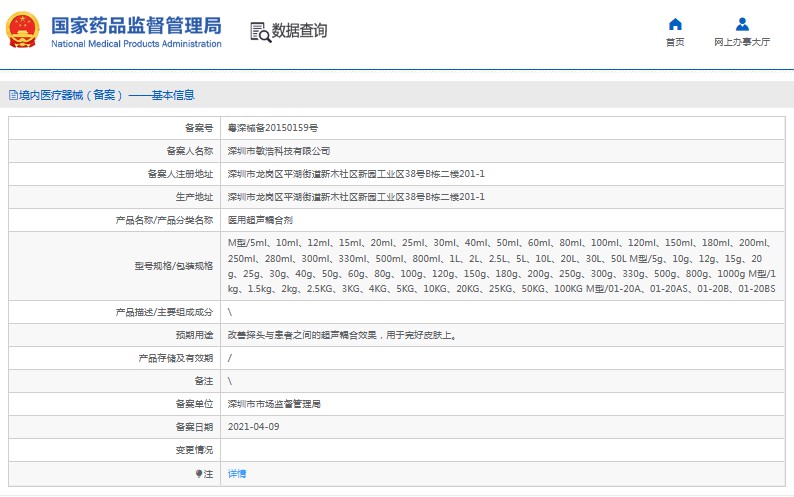The image size is (794, 497).
Task: Open 网上办事大厅 user icon
Action: pyautogui.click(x=742, y=24)
